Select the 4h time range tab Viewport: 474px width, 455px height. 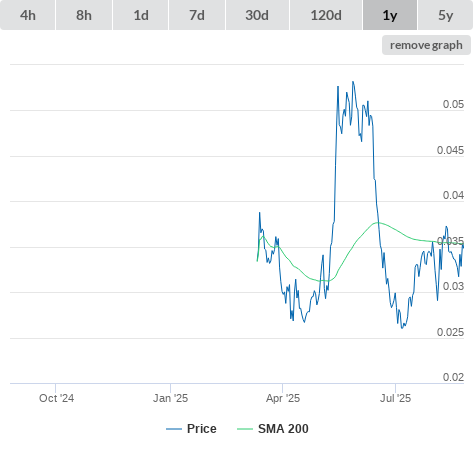click(28, 15)
